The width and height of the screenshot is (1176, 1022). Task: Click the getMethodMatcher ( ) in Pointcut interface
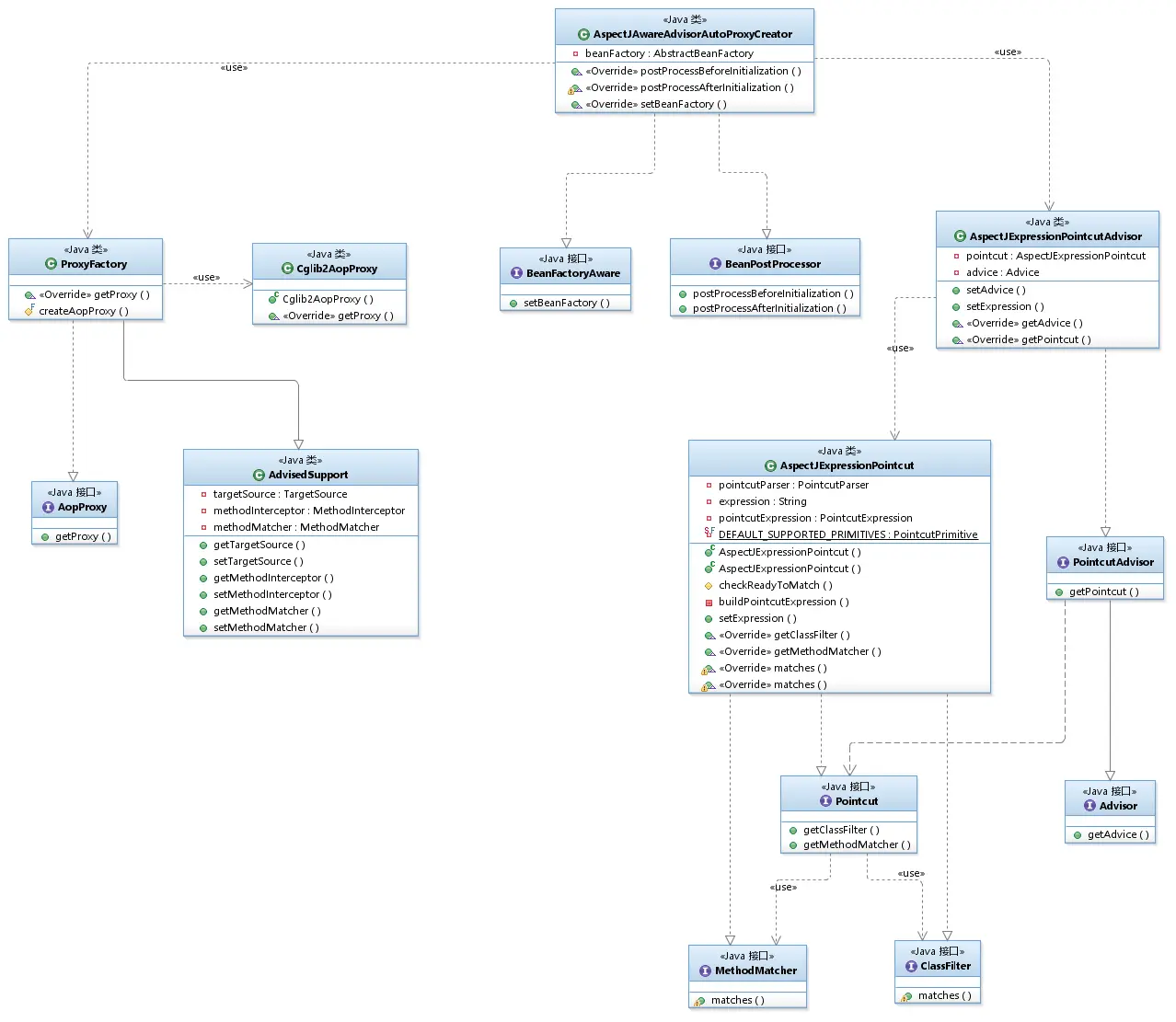[857, 844]
